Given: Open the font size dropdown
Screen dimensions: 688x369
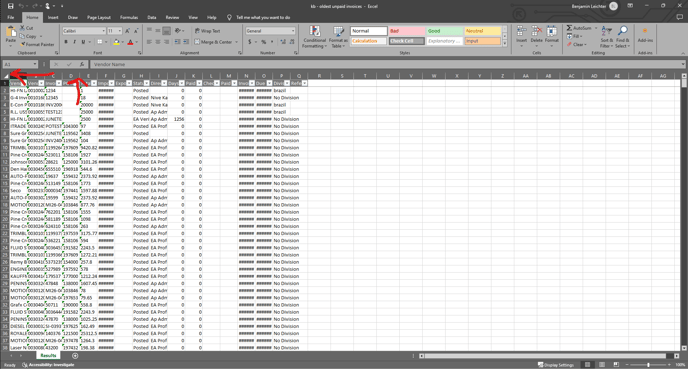Looking at the screenshot, I should pyautogui.click(x=119, y=31).
